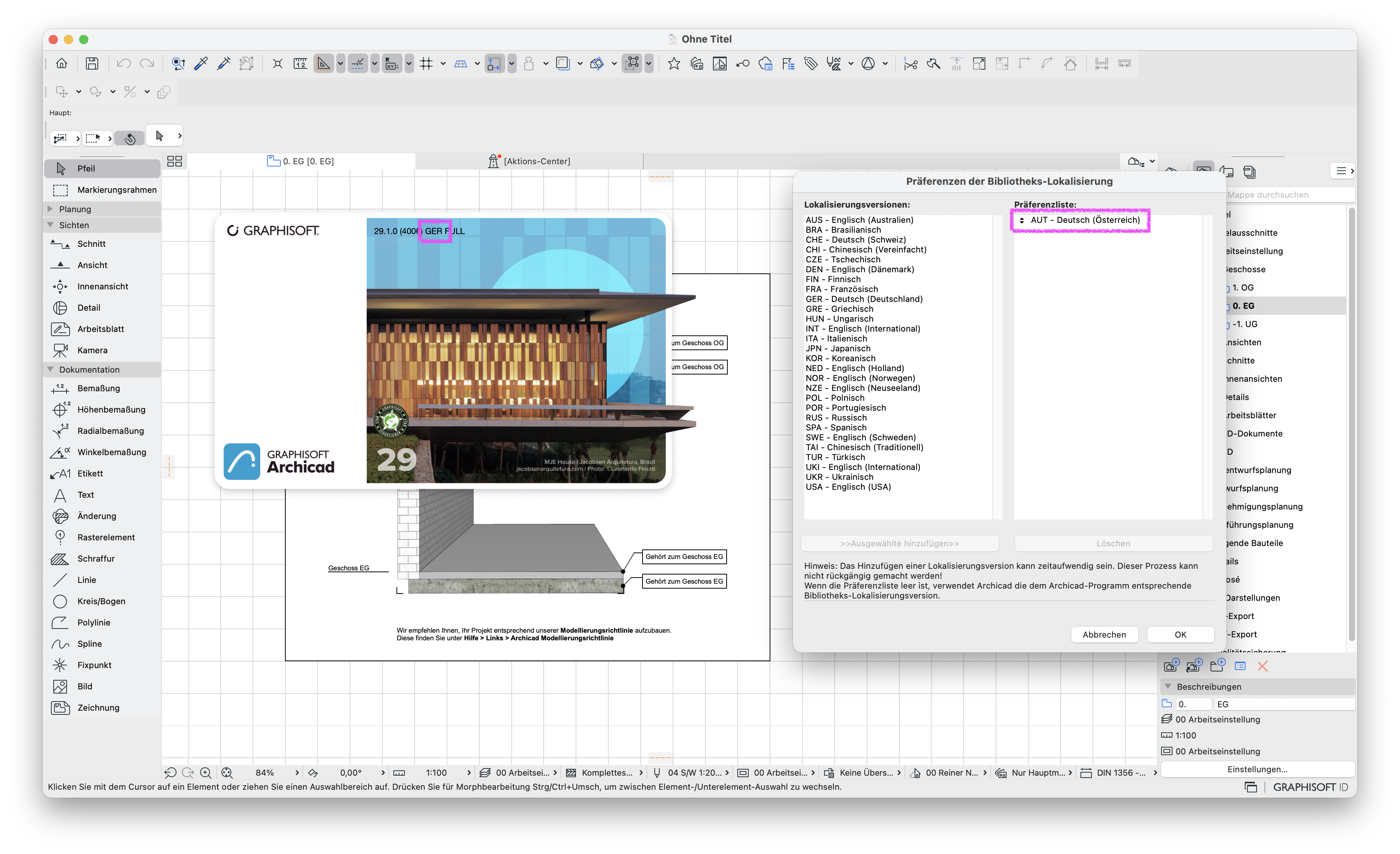The height and width of the screenshot is (854, 1400).
Task: Open the navigator panel menu button
Action: (x=1343, y=171)
